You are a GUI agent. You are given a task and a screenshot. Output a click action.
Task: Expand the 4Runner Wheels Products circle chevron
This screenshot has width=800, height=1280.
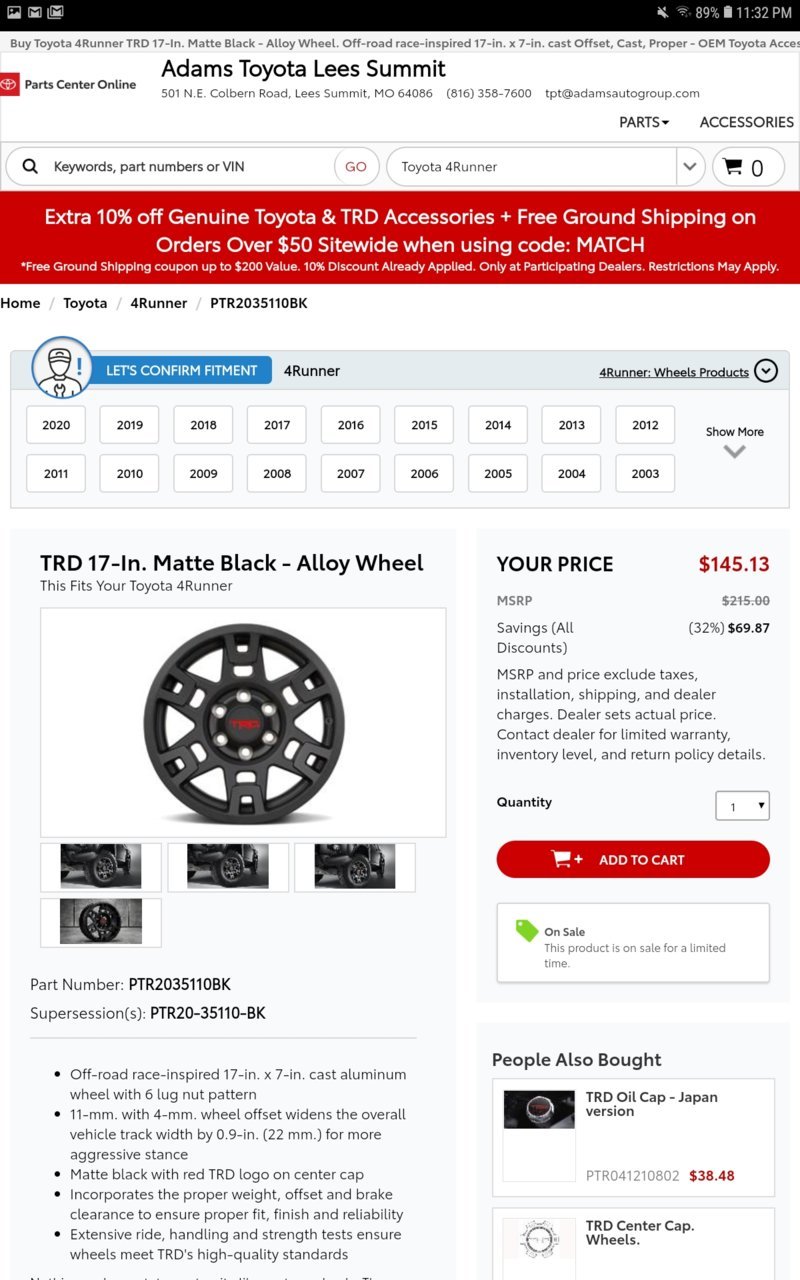point(765,371)
